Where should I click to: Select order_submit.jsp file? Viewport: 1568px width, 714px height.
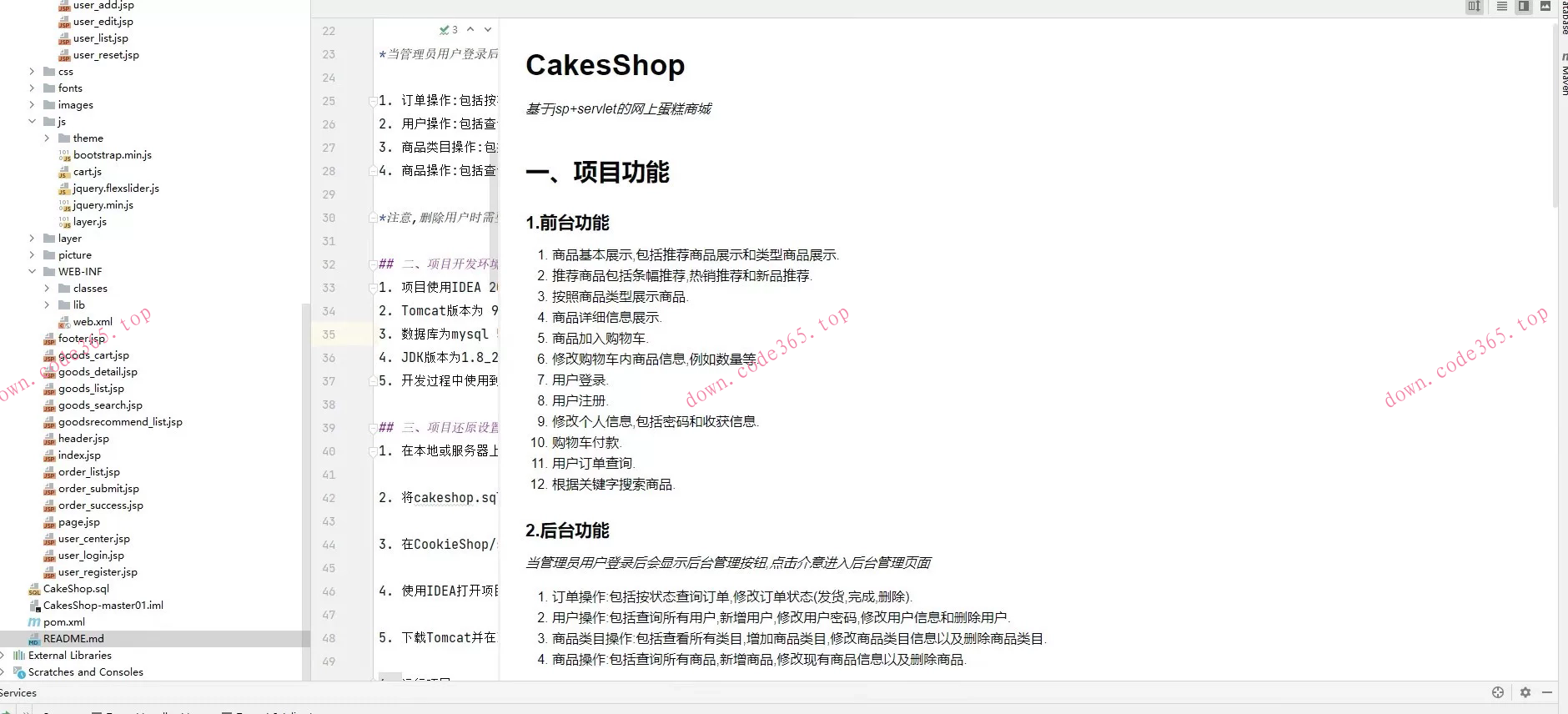pos(98,489)
